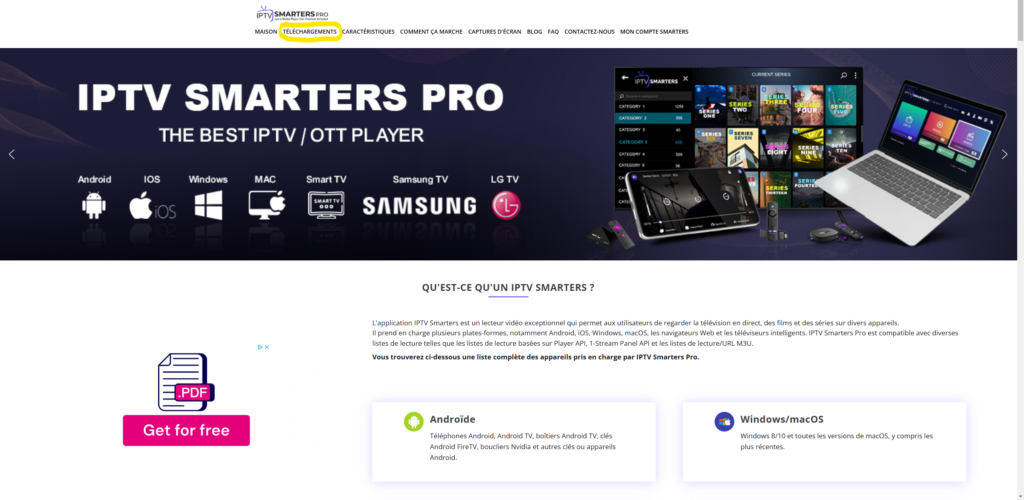Click the LG round logo in banner
This screenshot has width=1024, height=500.
click(506, 204)
